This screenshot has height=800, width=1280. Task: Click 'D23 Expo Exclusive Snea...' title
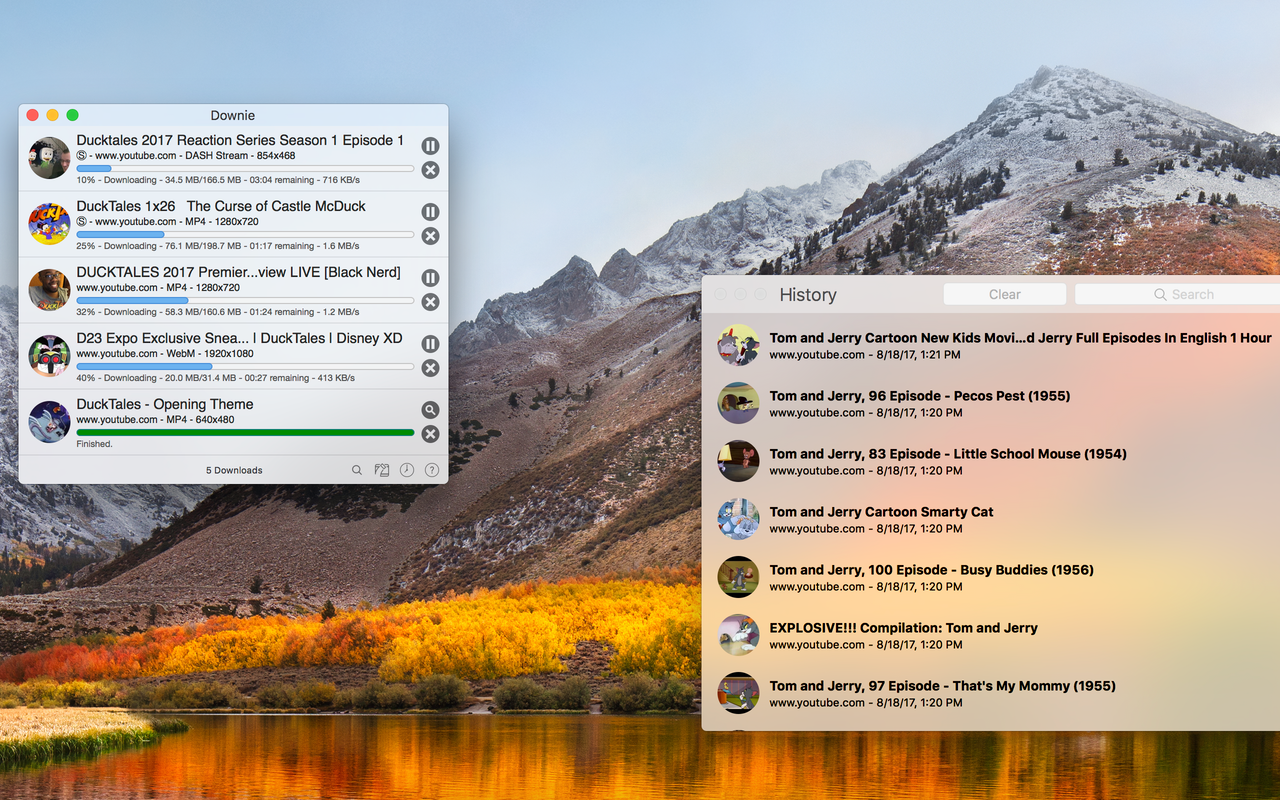coord(239,338)
